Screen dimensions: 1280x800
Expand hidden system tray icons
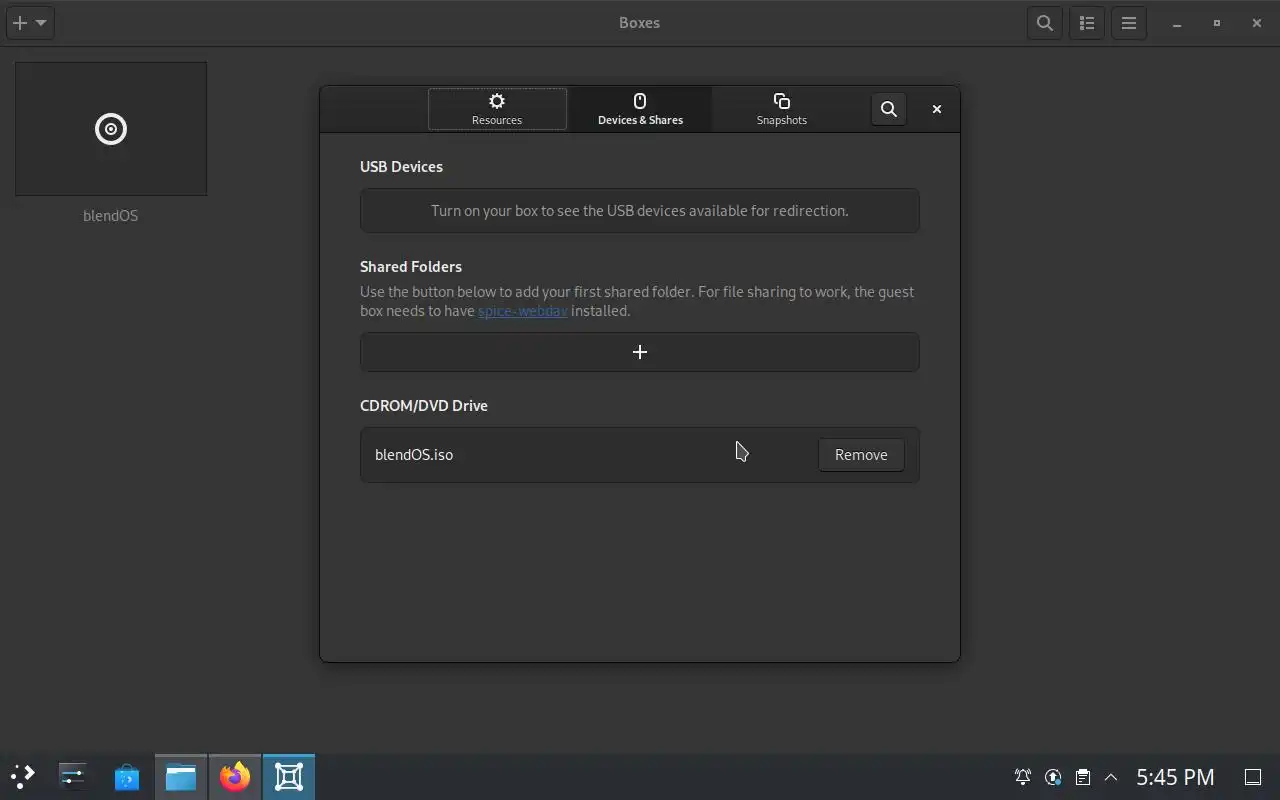pyautogui.click(x=1111, y=777)
